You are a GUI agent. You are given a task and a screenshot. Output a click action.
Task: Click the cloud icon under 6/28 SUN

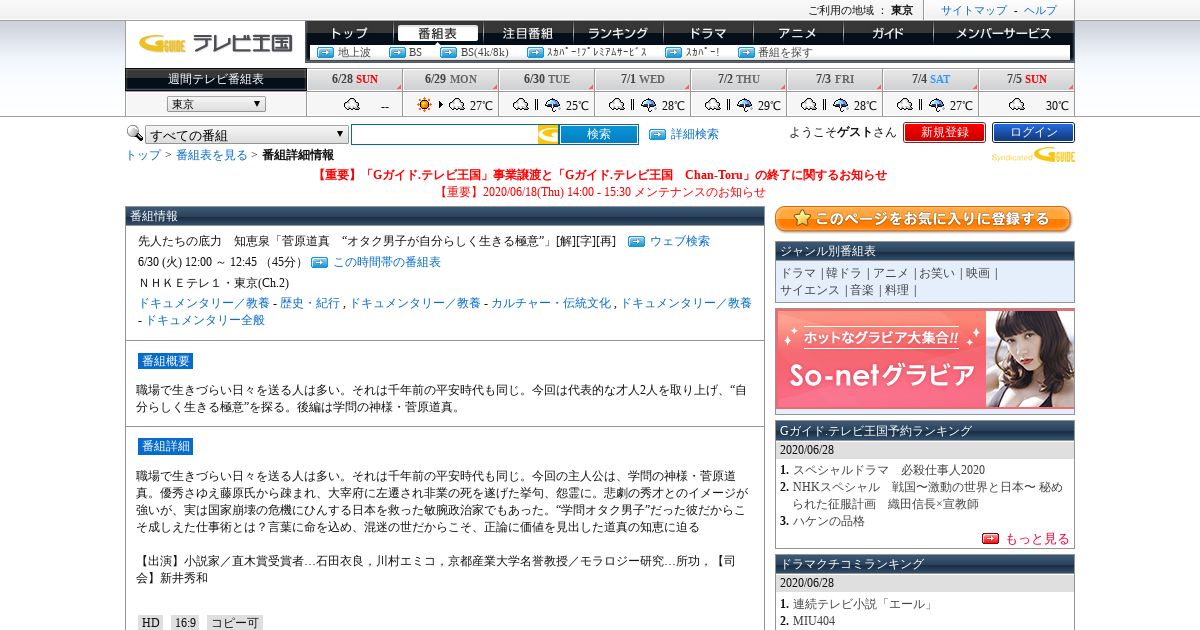[x=352, y=104]
